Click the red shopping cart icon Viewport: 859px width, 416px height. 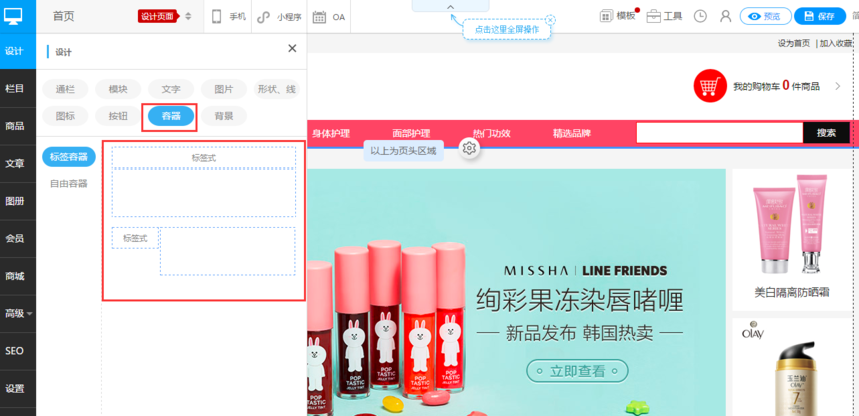710,86
